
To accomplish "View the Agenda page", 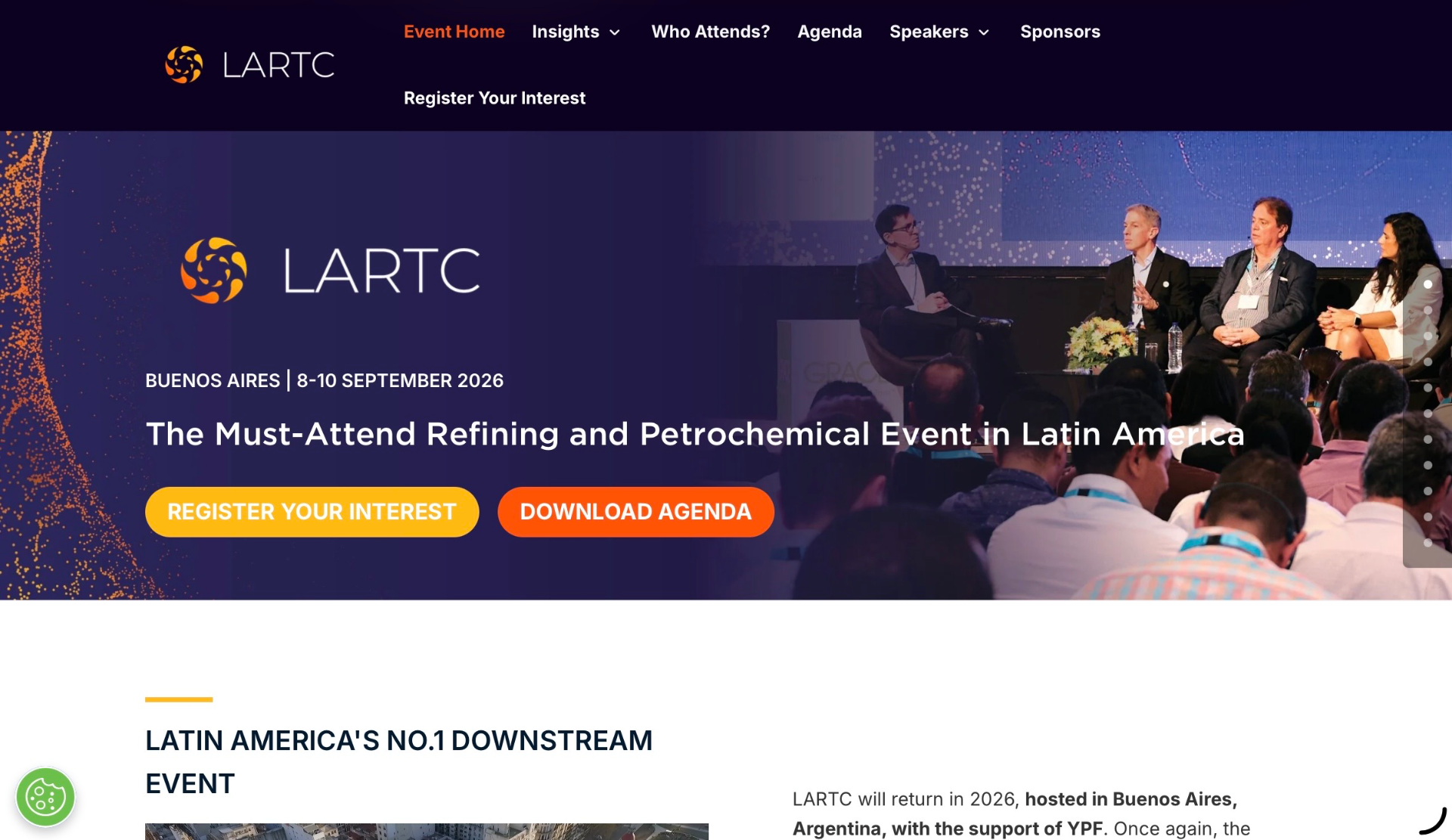I will click(830, 32).
